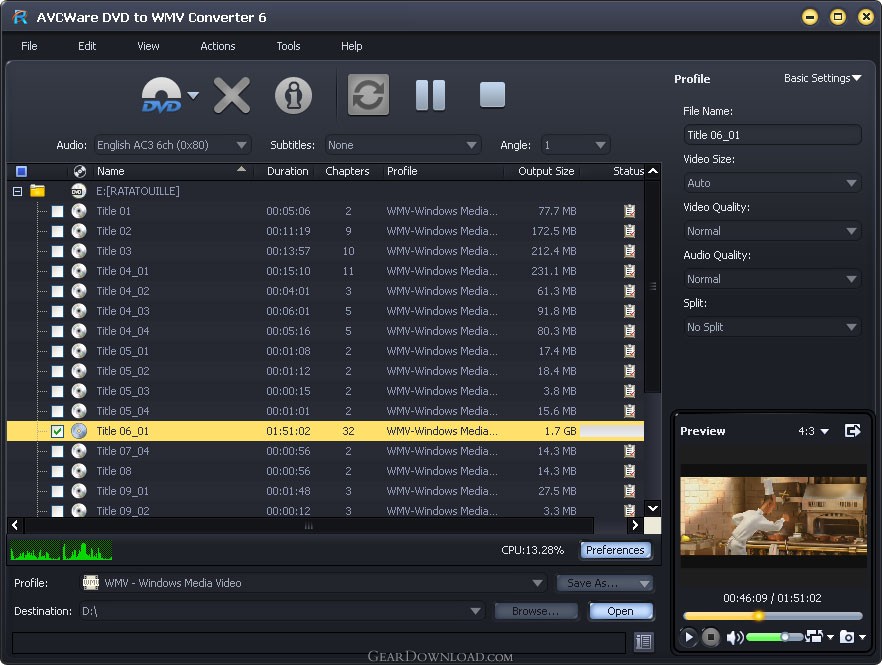
Task: Click the log list icon beside status bar
Action: pos(644,642)
